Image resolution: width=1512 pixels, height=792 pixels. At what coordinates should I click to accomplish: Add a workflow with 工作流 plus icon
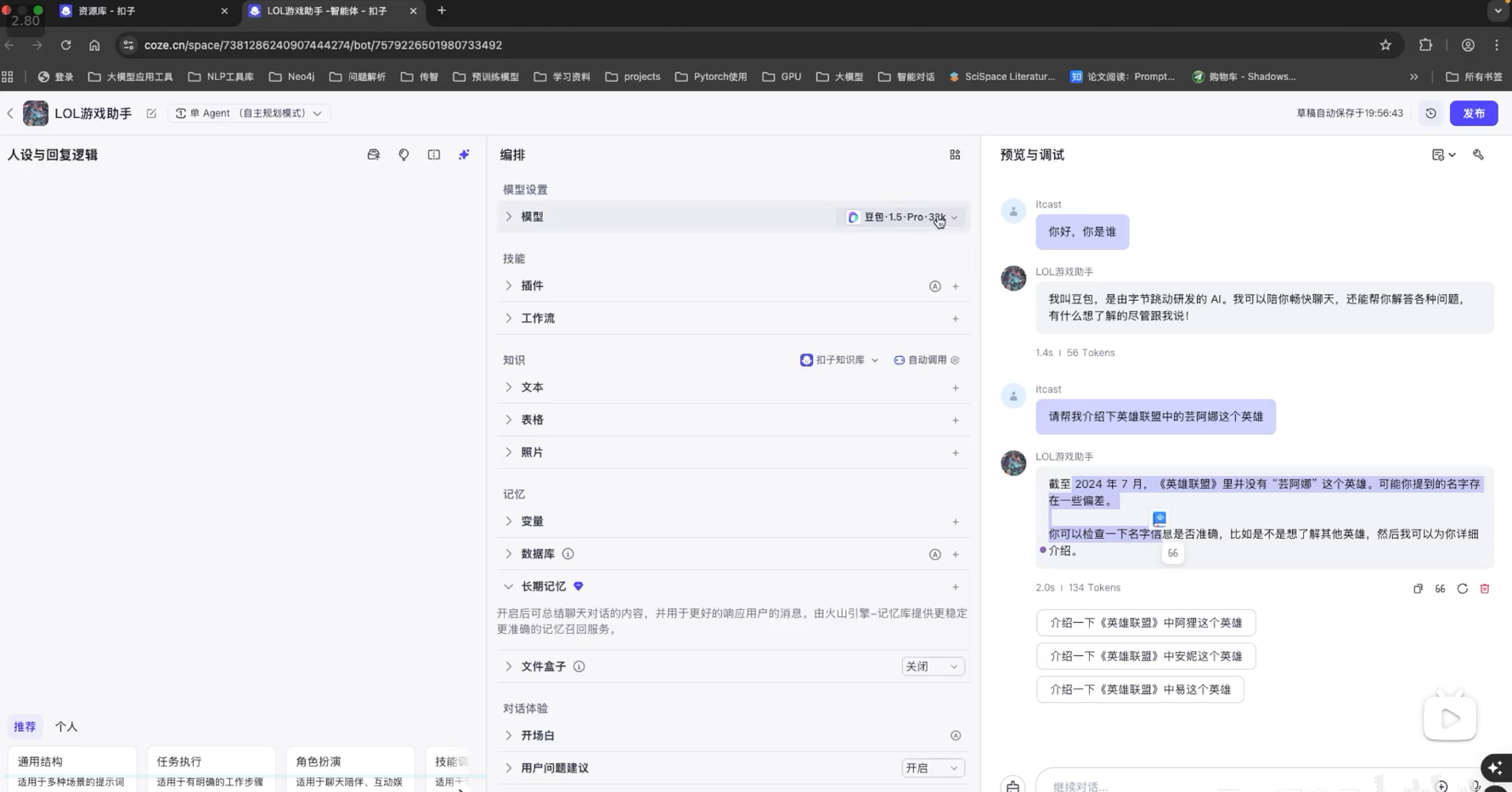pyautogui.click(x=956, y=319)
